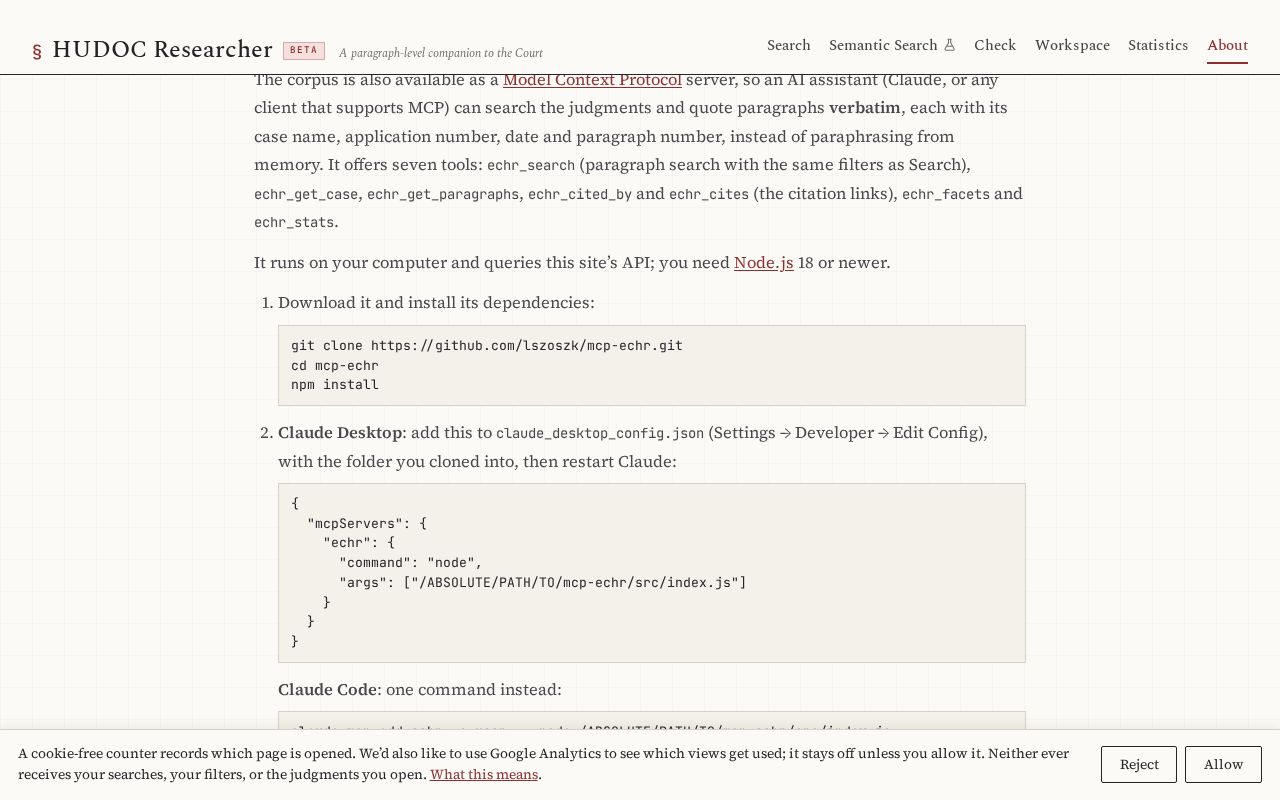Click the tagline "A paragraph-level companion to the Court"

441,53
